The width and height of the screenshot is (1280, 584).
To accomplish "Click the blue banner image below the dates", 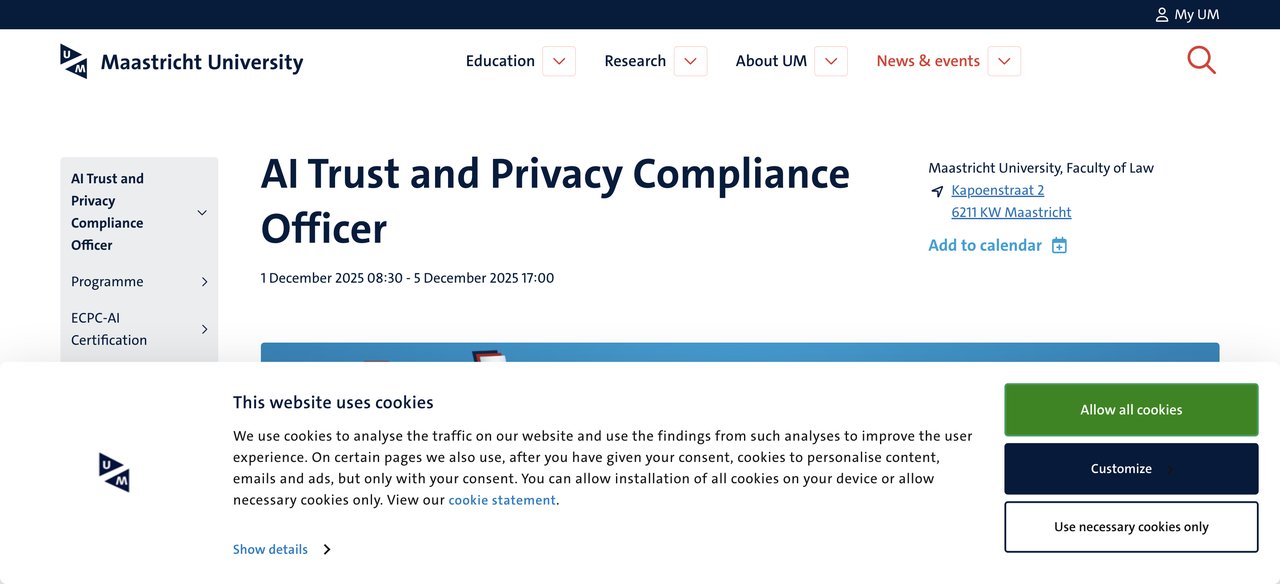I will click(740, 353).
